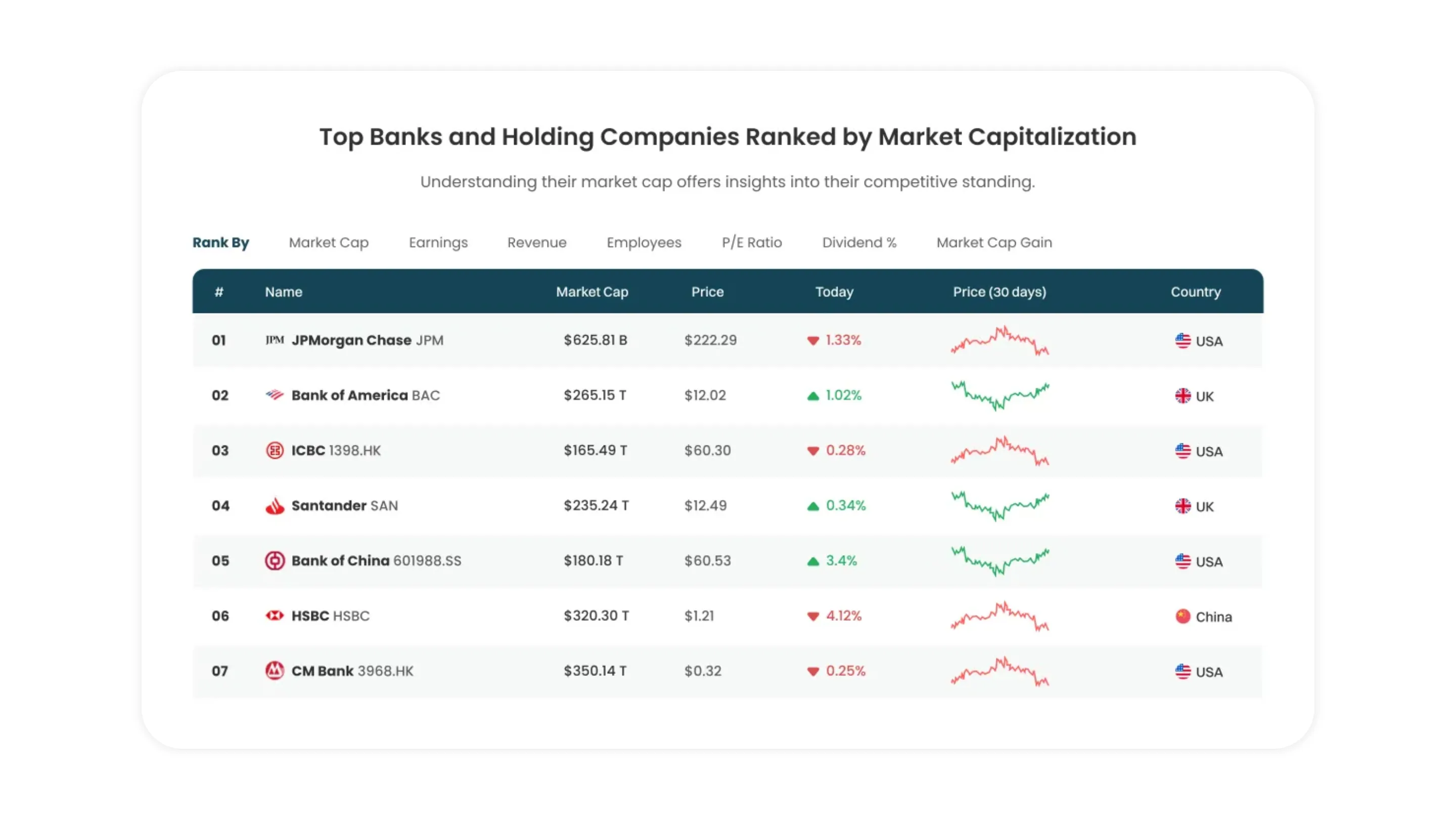Screen dimensions: 1456x821
Task: Sort by the Today column header
Action: [x=834, y=292]
